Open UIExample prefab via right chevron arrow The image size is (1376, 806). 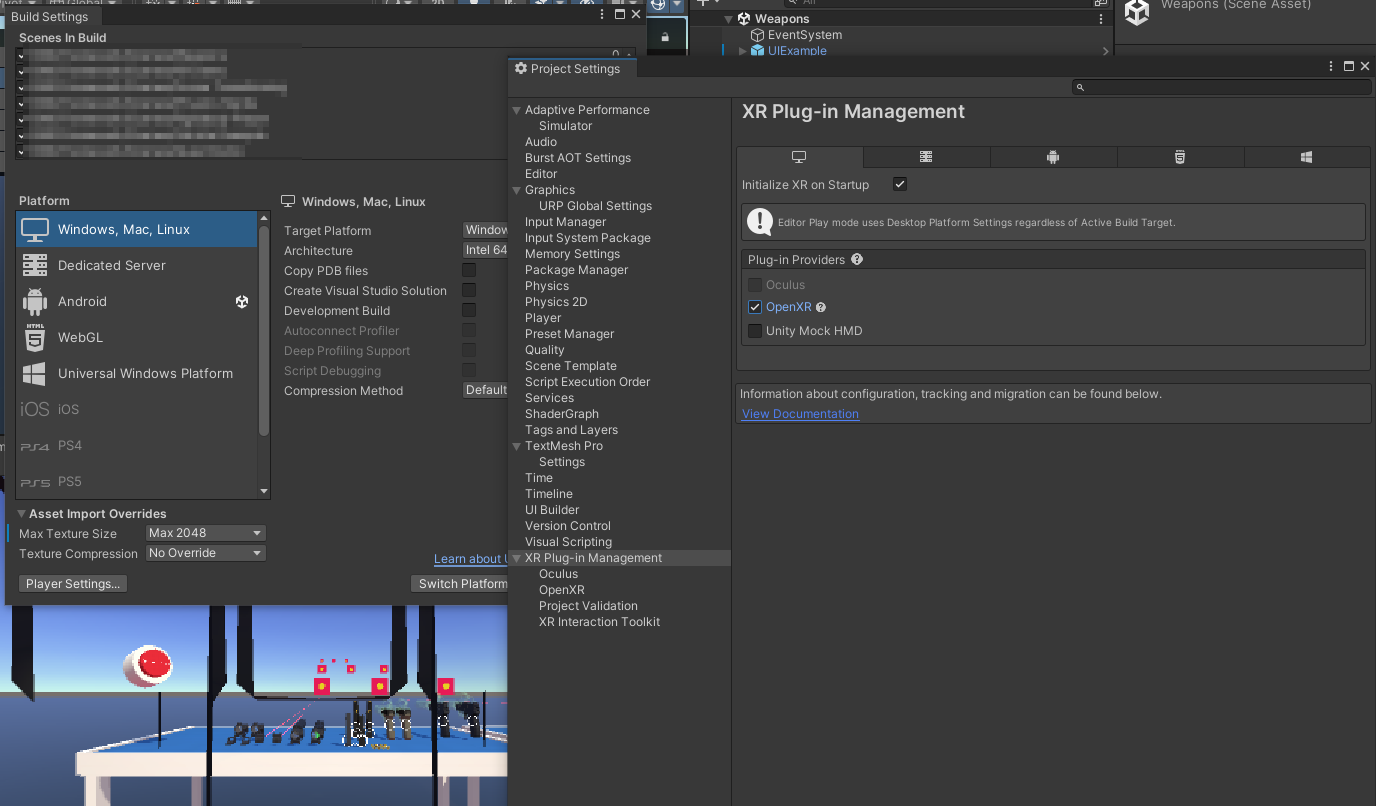tap(1105, 51)
